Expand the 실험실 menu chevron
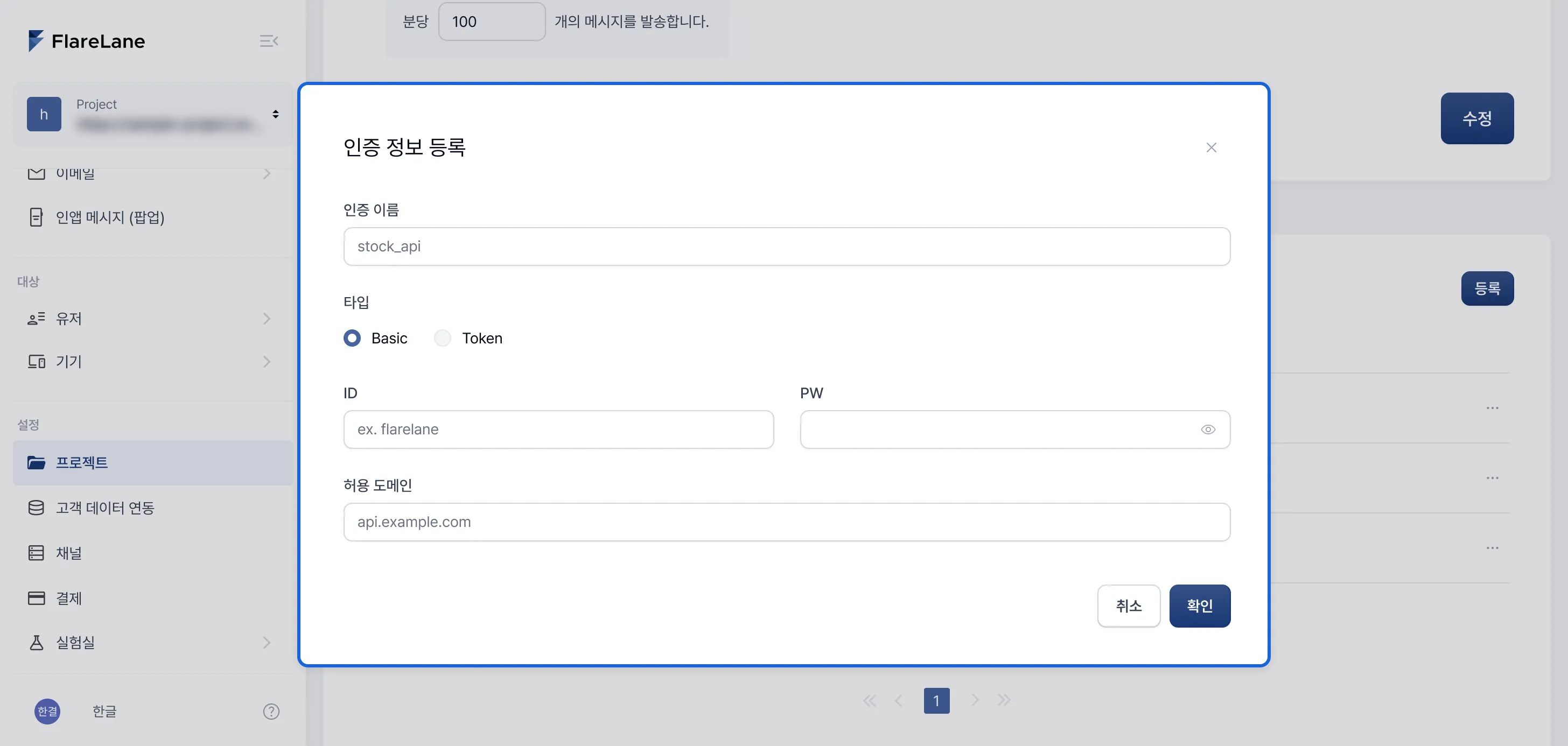Image resolution: width=1568 pixels, height=746 pixels. tap(267, 643)
